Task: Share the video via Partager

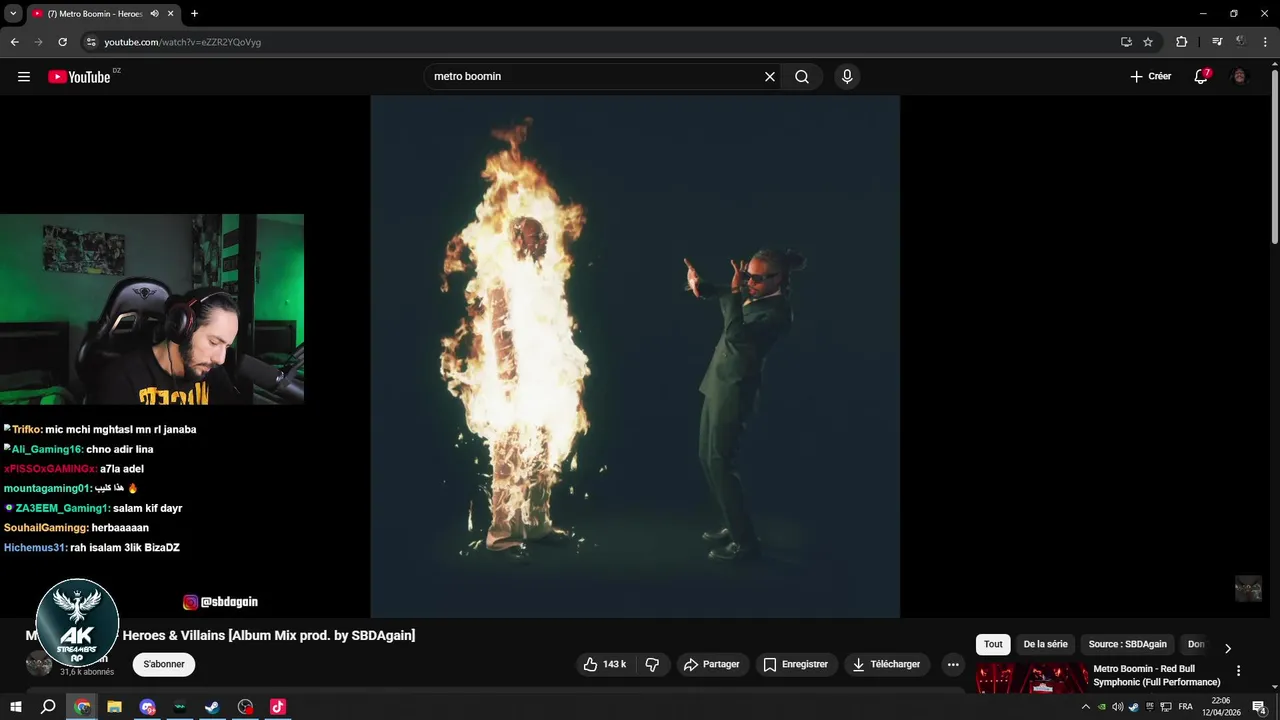Action: (x=711, y=664)
